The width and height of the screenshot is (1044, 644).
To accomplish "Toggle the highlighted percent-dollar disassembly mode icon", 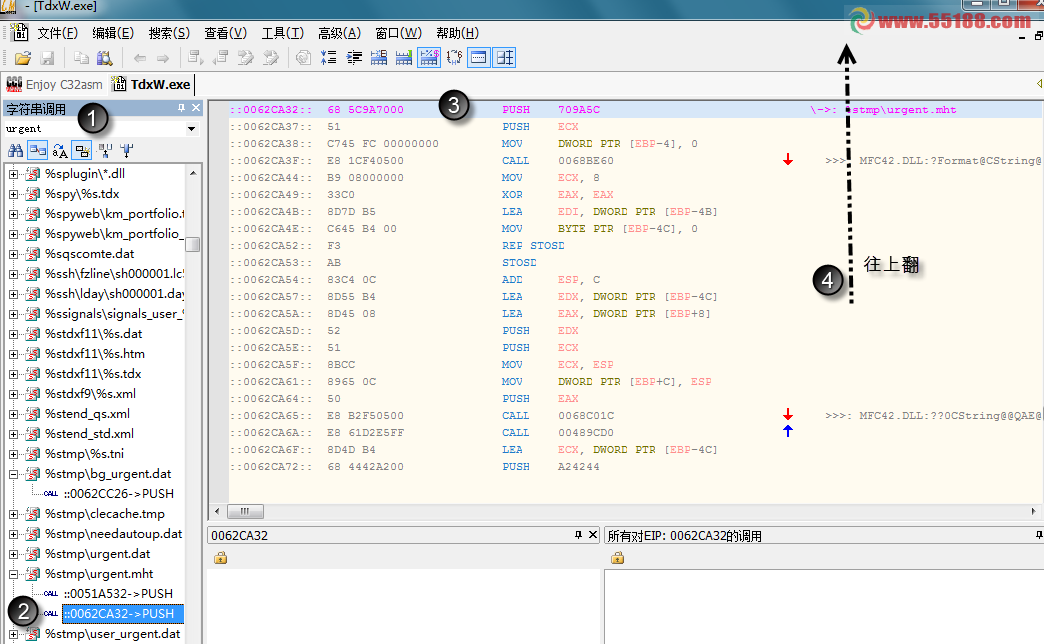I will 429,58.
